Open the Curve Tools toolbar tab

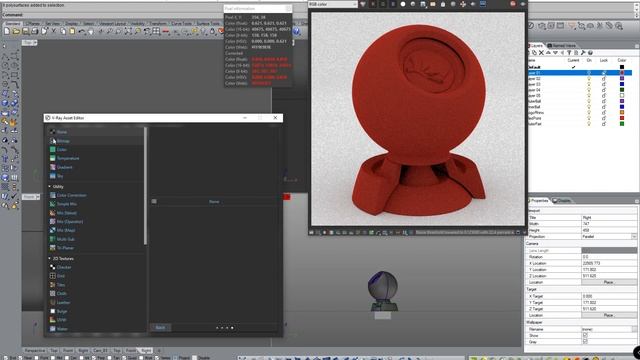[x=182, y=23]
